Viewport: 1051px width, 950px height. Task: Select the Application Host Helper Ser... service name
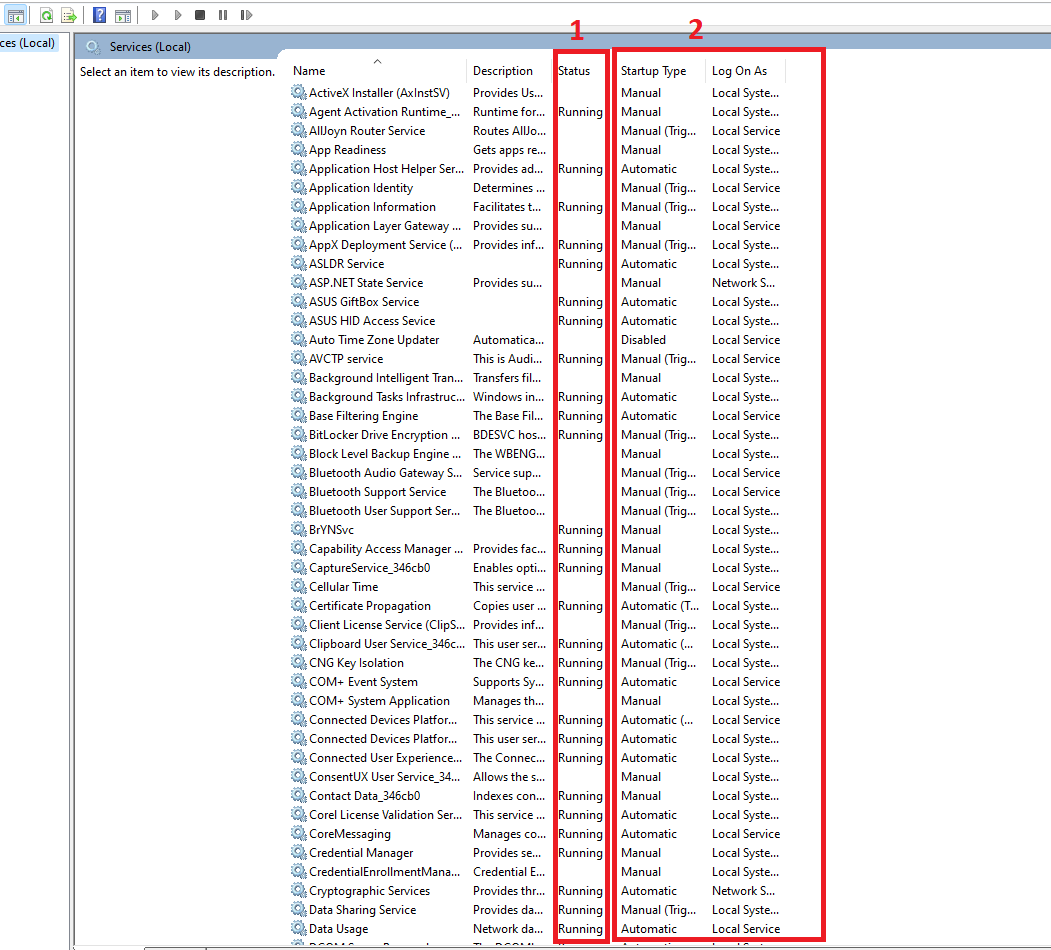[386, 169]
